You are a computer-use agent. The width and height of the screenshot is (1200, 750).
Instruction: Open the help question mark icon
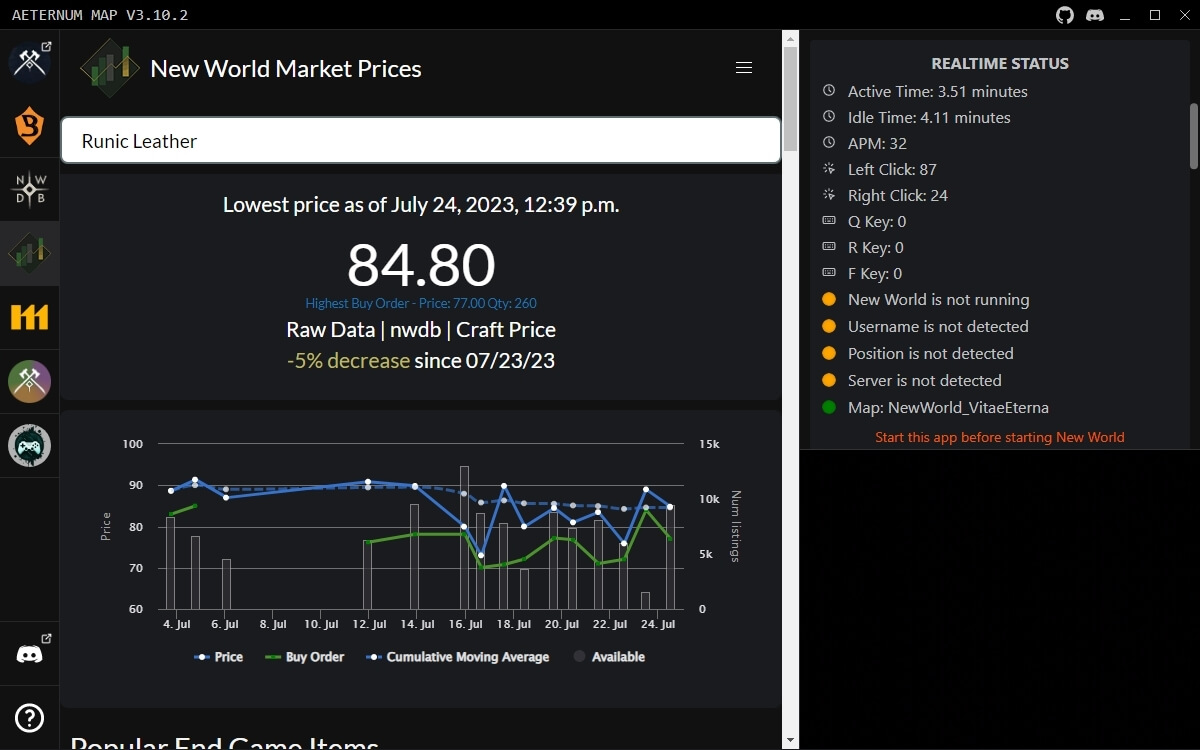pyautogui.click(x=29, y=718)
